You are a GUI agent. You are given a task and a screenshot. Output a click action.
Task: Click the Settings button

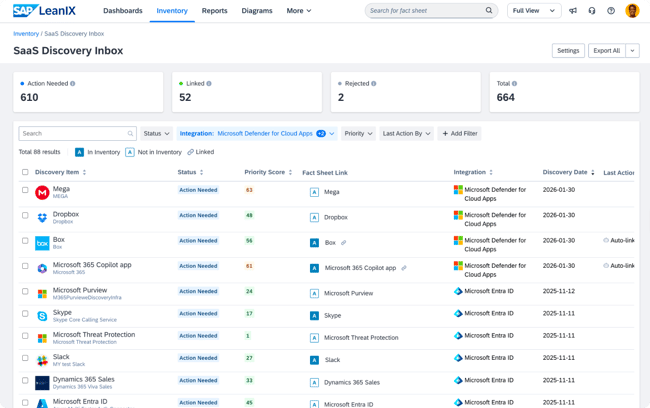click(568, 51)
